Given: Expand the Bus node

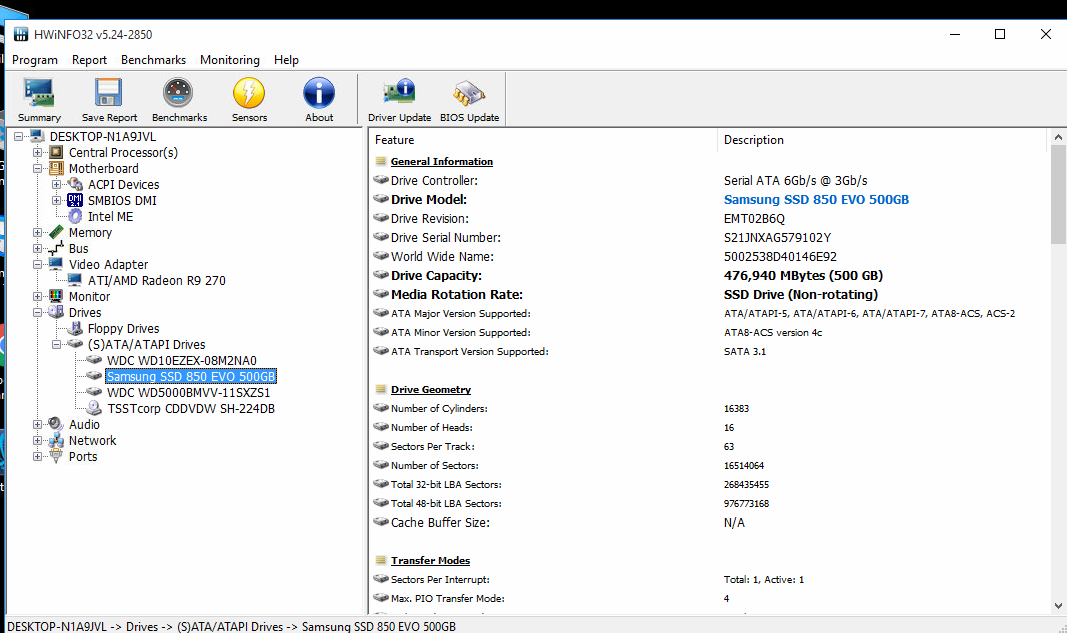Looking at the screenshot, I should click(x=37, y=248).
